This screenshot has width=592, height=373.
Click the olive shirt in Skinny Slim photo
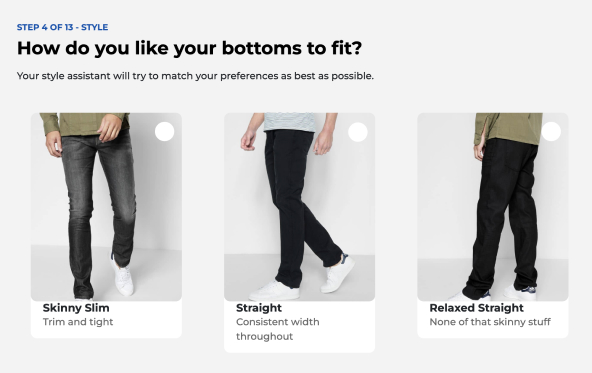pyautogui.click(x=85, y=123)
